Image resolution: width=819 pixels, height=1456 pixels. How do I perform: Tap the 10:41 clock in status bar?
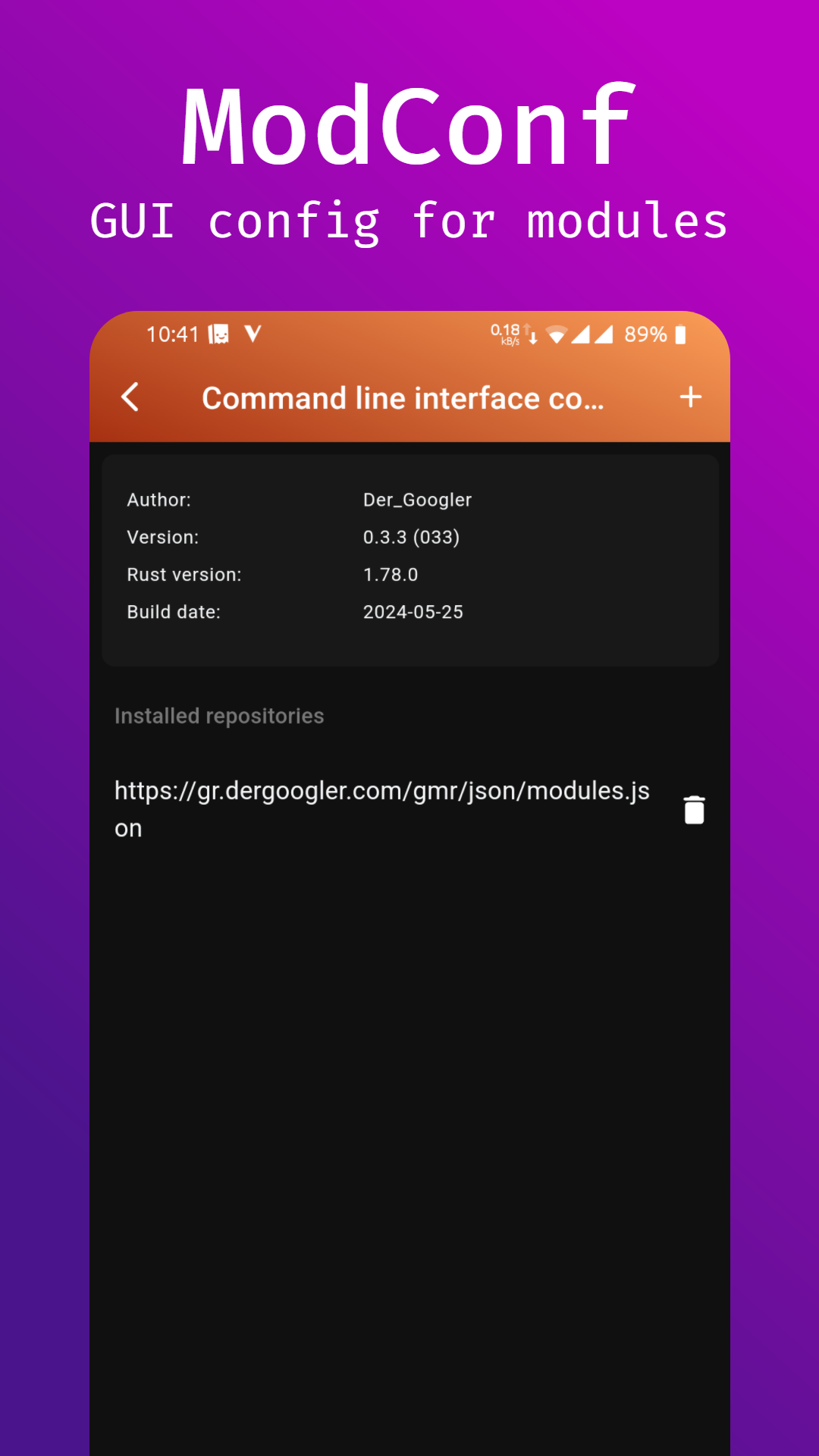pyautogui.click(x=172, y=334)
